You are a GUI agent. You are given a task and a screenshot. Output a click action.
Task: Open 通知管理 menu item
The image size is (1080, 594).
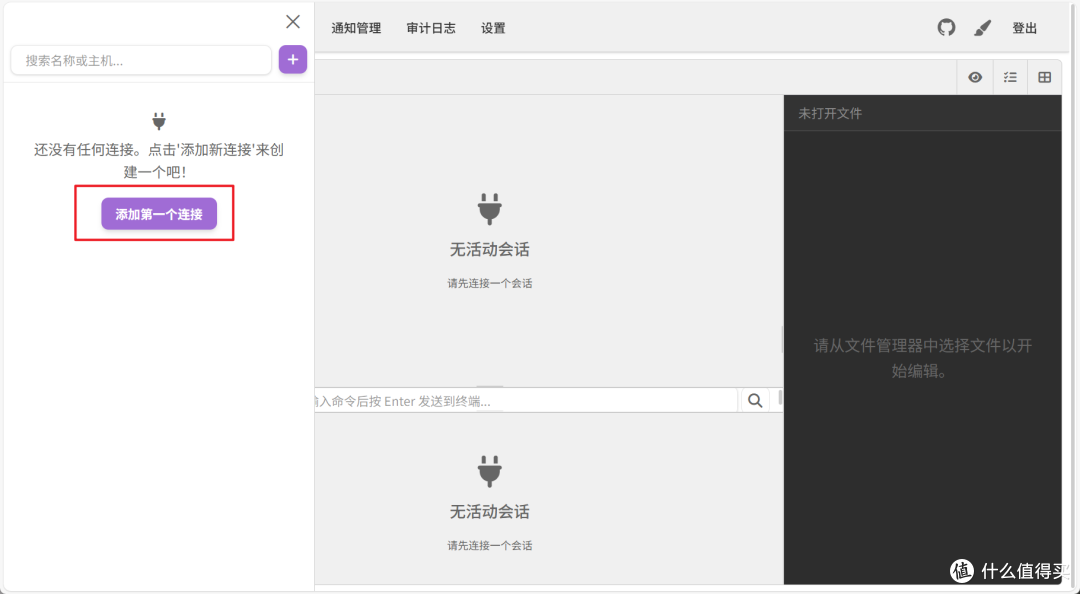pyautogui.click(x=356, y=28)
